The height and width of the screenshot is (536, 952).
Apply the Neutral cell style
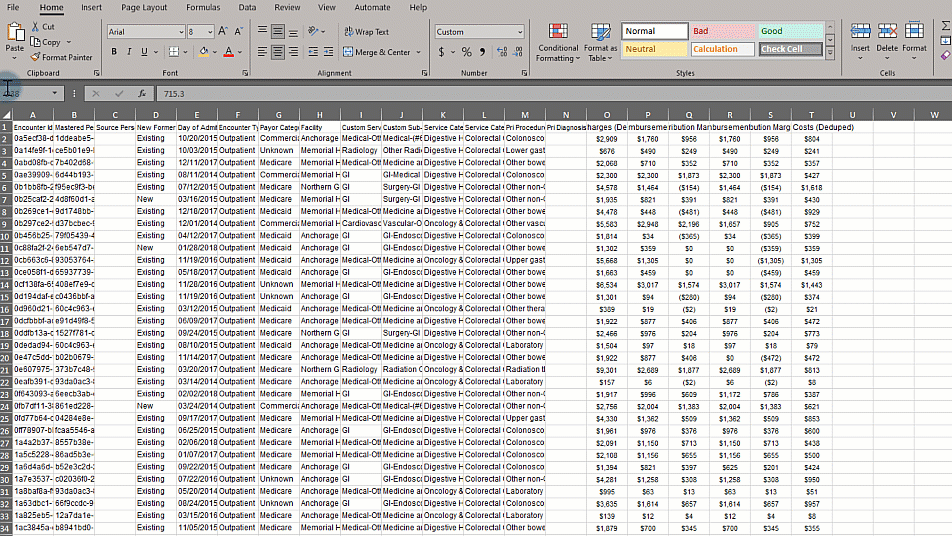point(654,49)
